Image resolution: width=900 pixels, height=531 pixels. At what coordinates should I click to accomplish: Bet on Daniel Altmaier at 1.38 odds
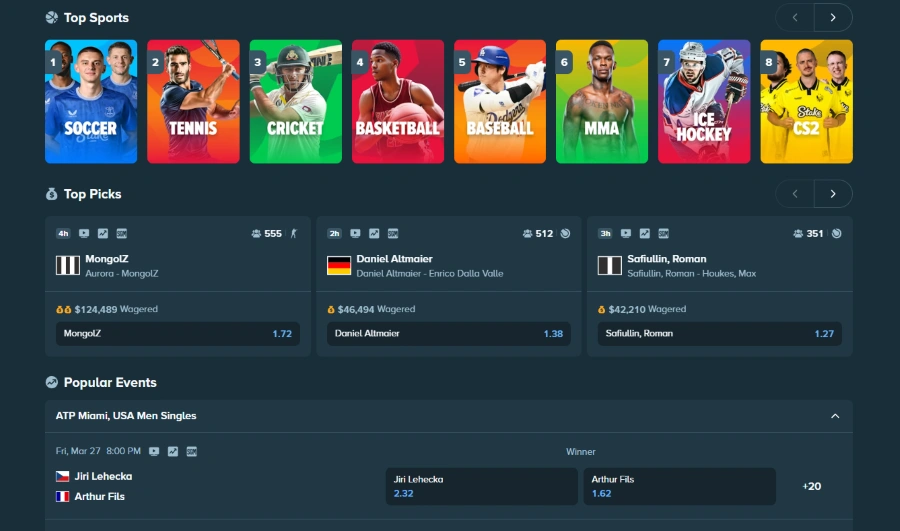pos(449,334)
